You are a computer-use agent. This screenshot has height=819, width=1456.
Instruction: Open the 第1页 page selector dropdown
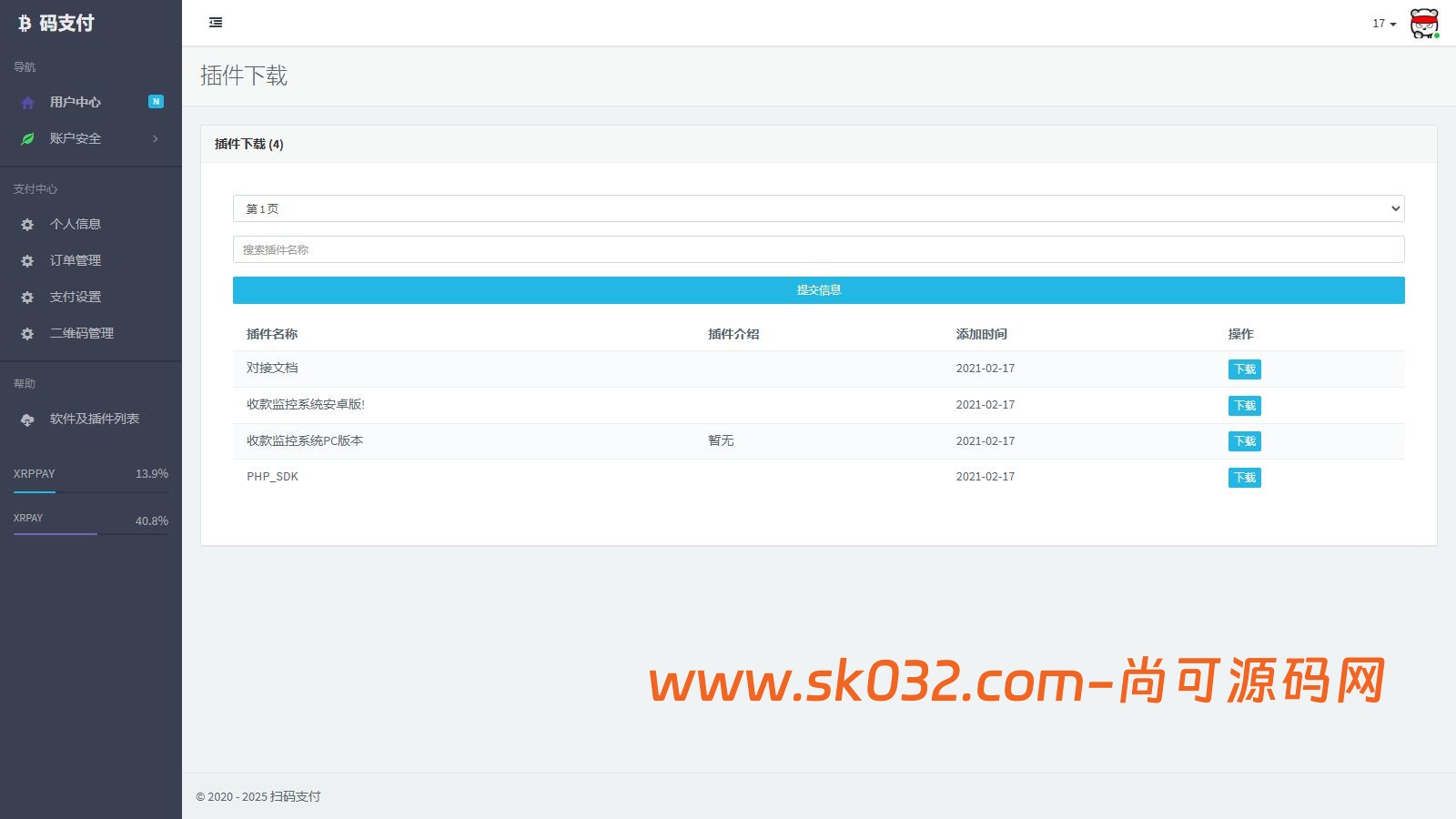tap(818, 208)
